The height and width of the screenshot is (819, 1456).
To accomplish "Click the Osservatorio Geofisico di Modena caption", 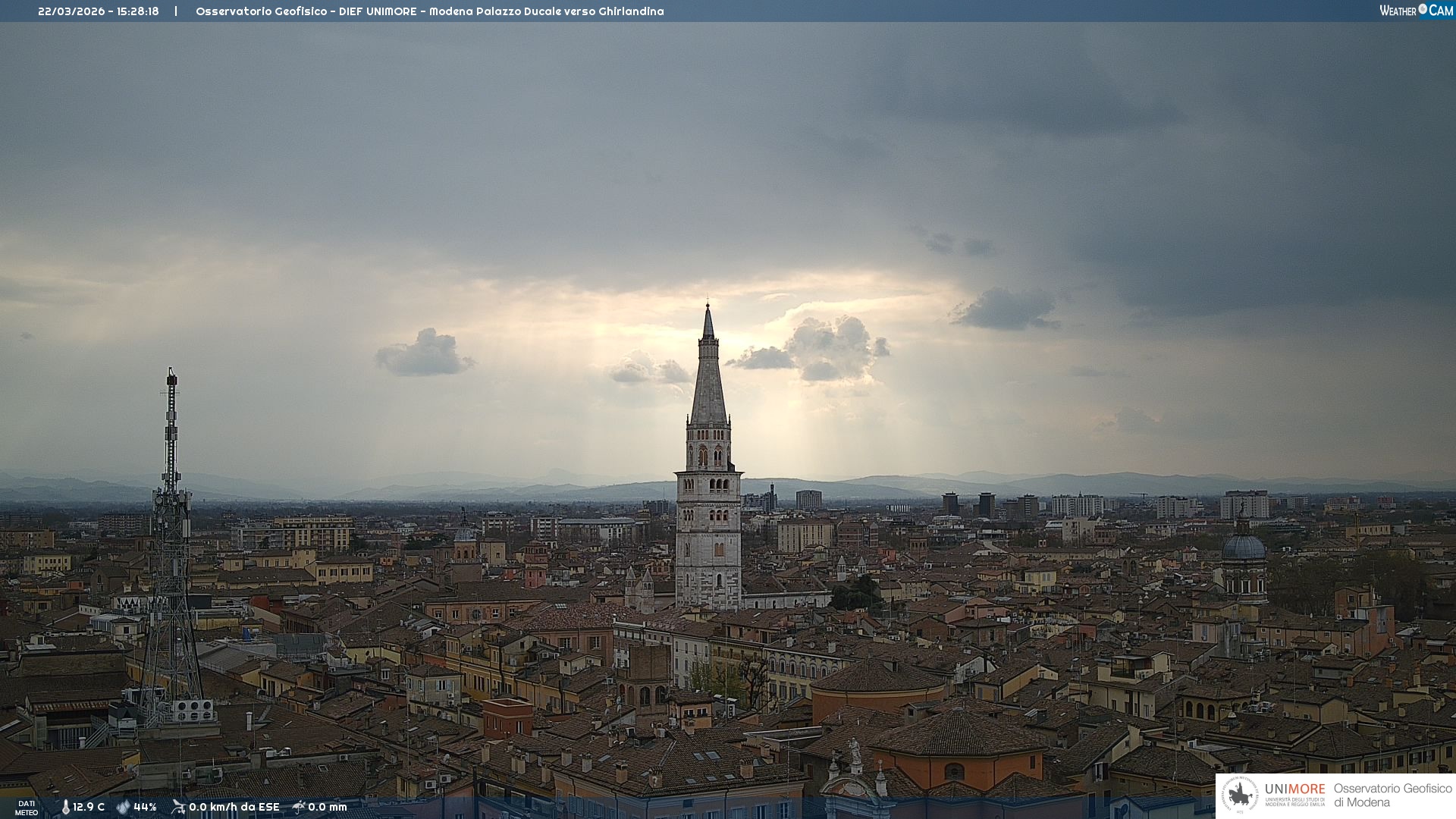I will tap(1392, 795).
